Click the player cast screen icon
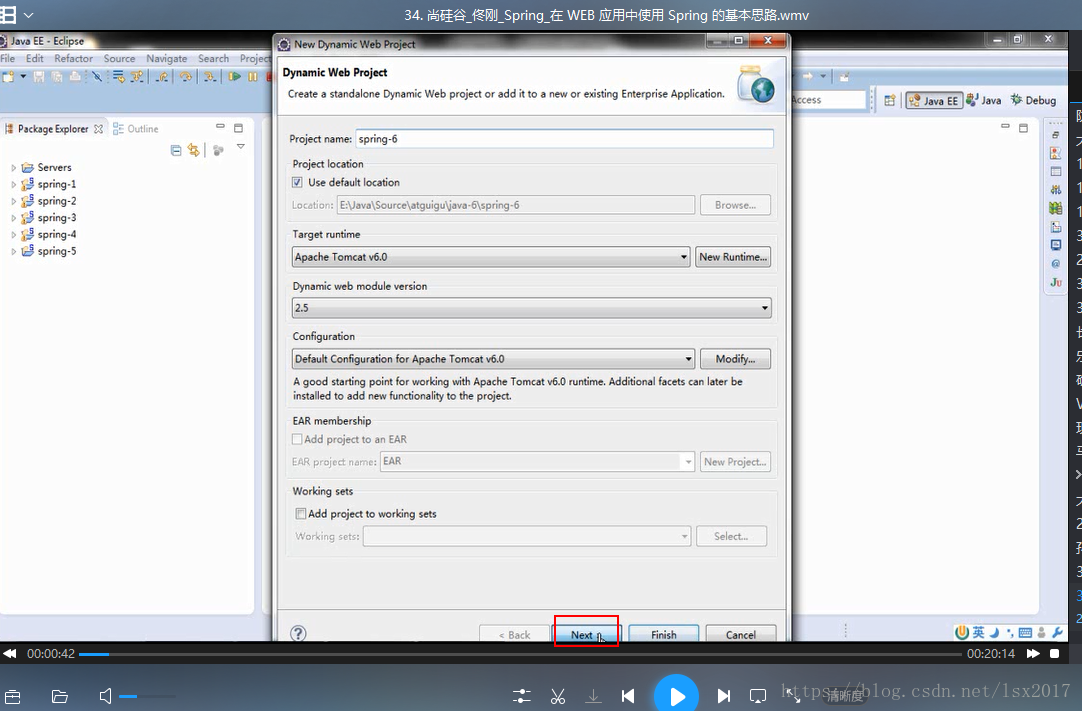Viewport: 1082px width, 711px height. coord(758,696)
